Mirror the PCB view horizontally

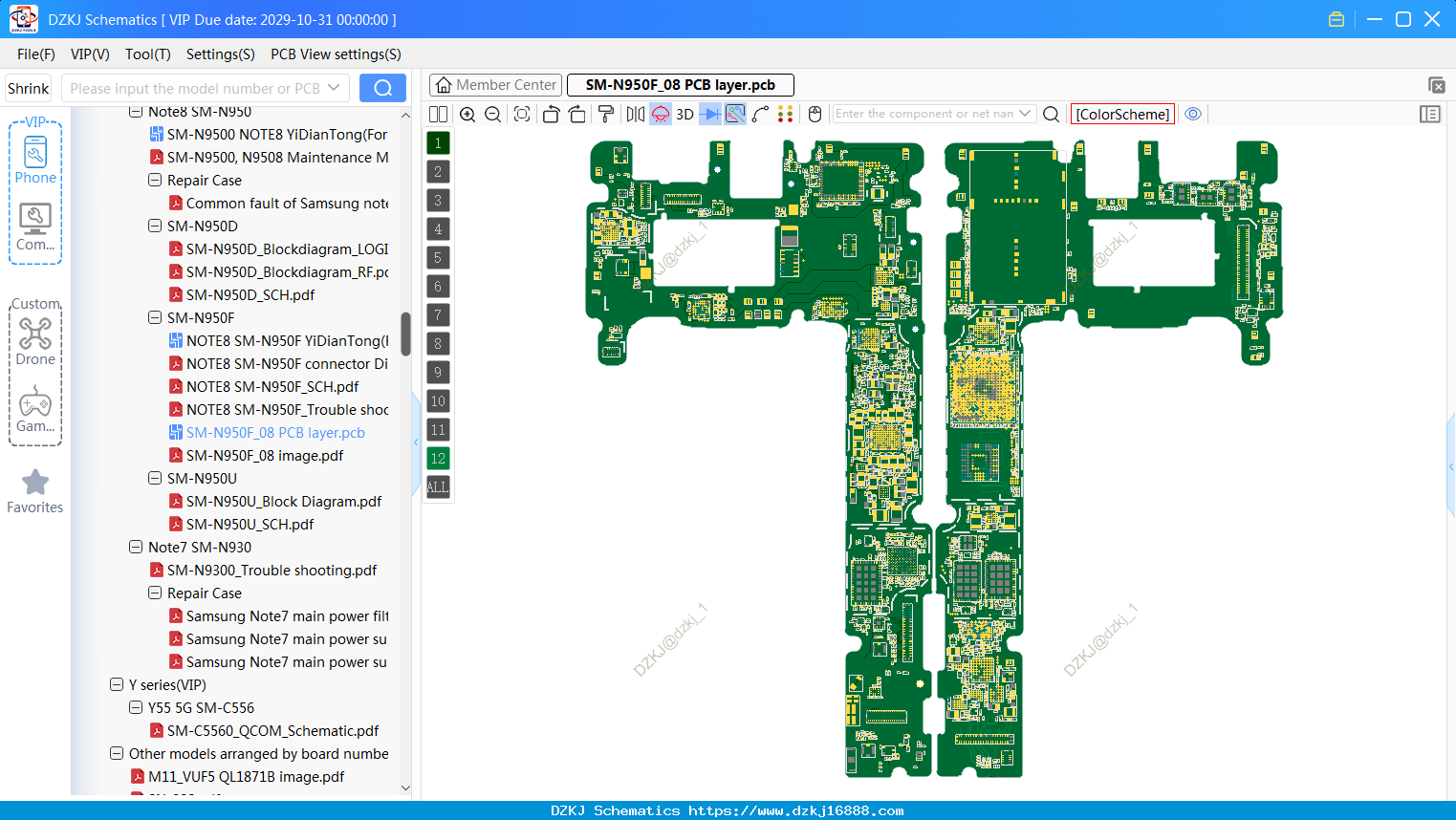636,114
